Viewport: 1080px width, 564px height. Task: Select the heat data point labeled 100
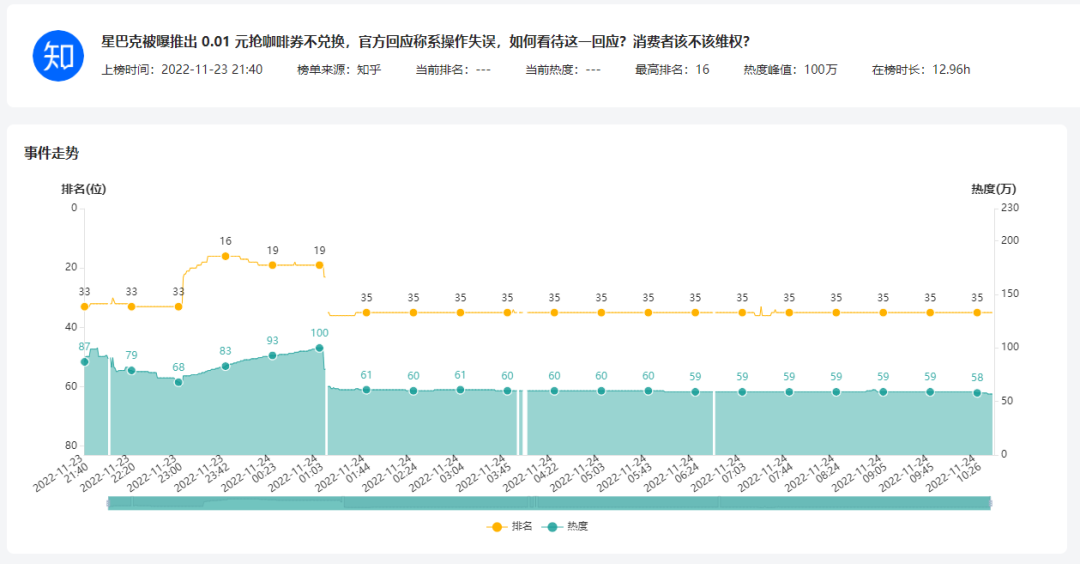coord(319,348)
